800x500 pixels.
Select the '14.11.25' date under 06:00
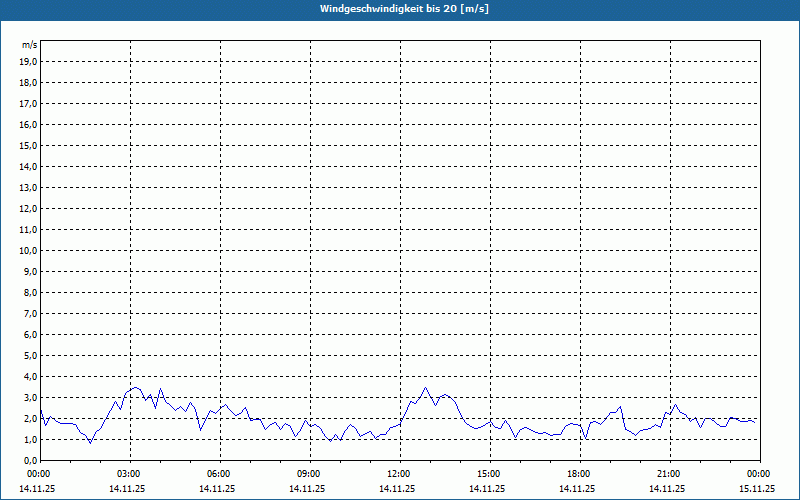(217, 488)
